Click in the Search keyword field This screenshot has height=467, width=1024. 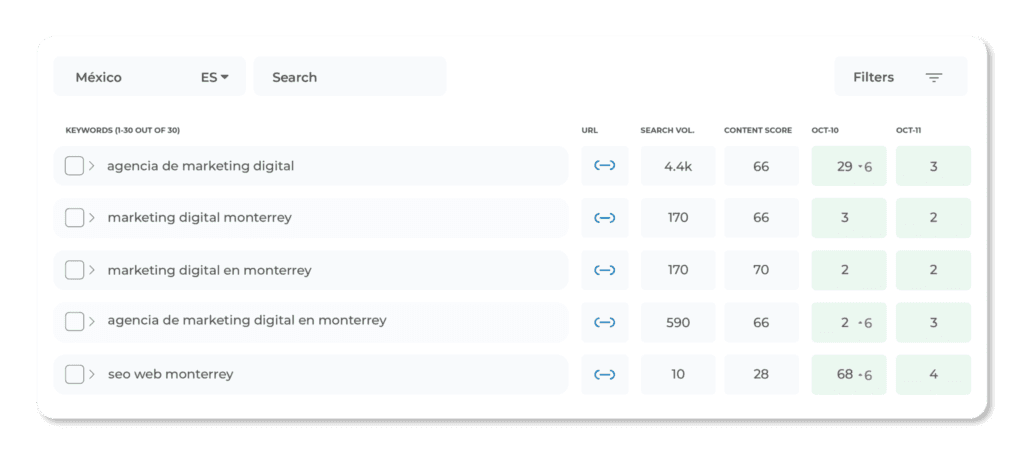pos(350,77)
